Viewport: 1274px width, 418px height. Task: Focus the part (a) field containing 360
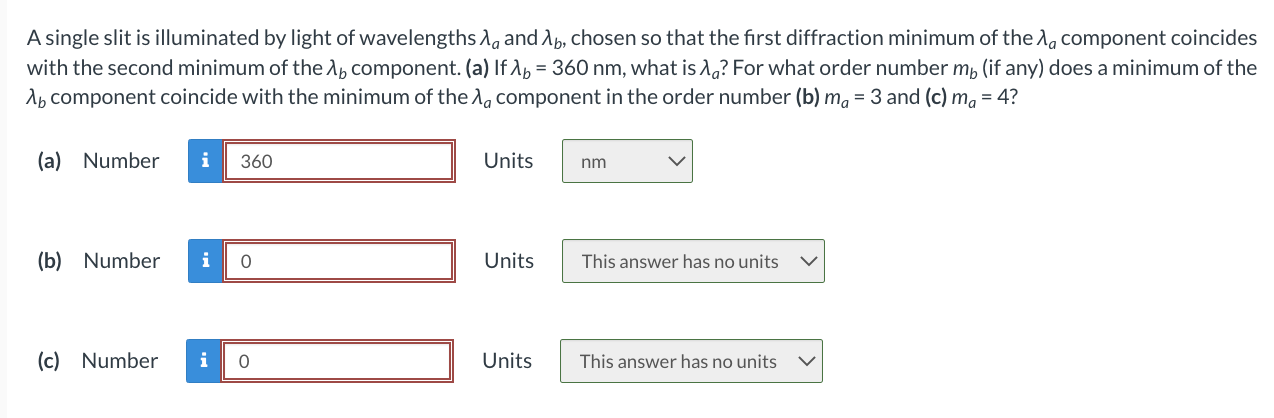pos(339,161)
